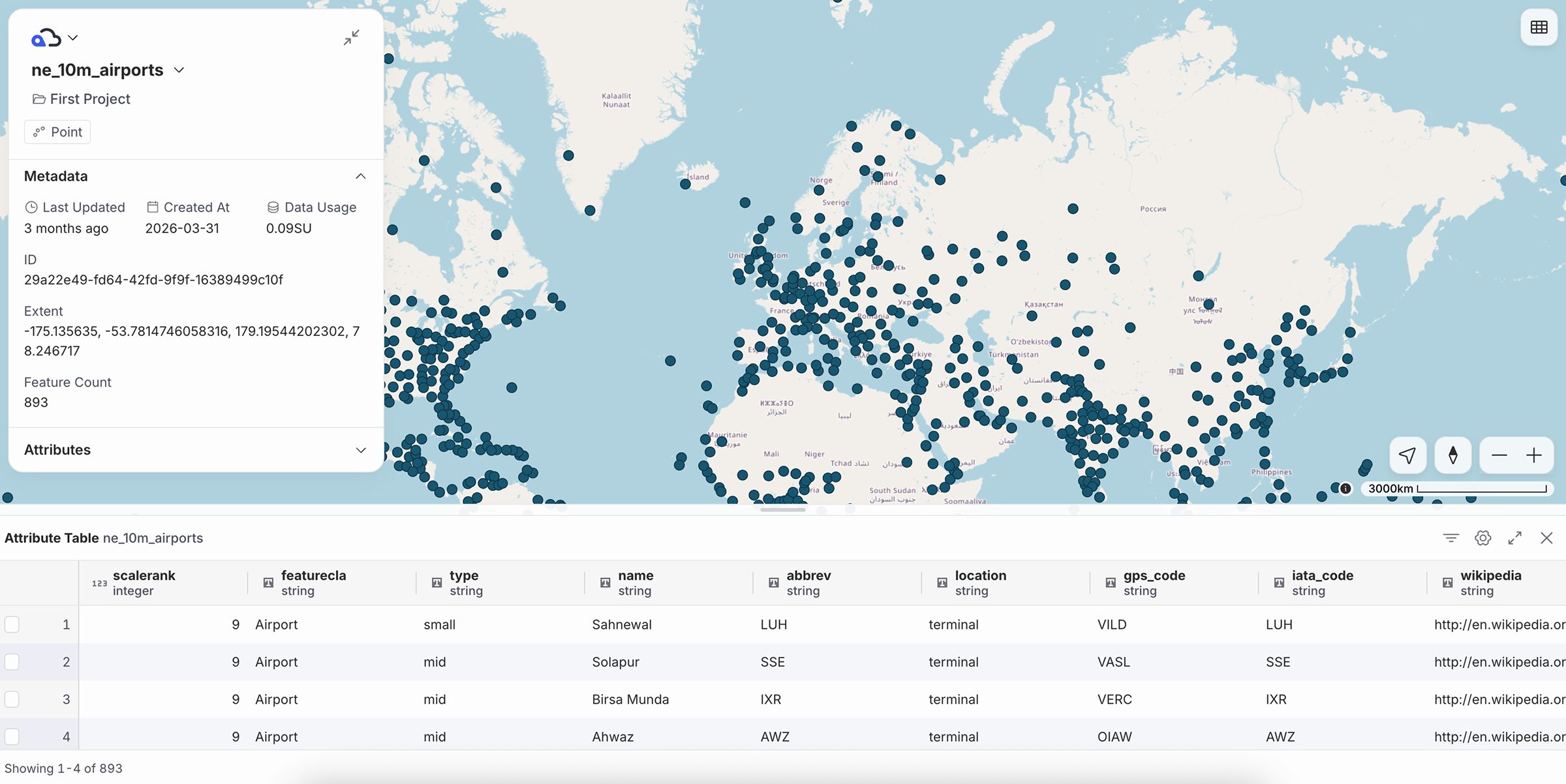Open the First Project folder link
Screen dimensions: 1566x784
coord(82,99)
